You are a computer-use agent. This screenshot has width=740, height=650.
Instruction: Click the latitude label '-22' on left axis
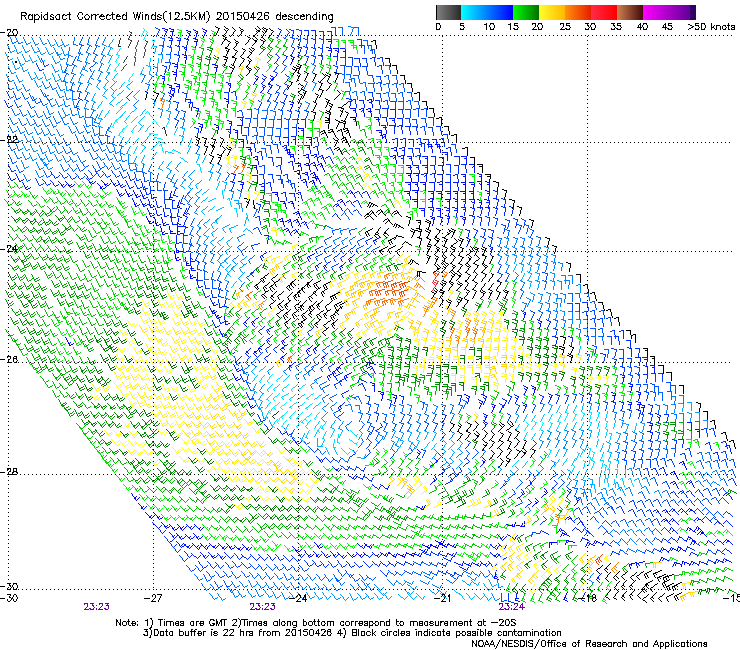[x=10, y=140]
